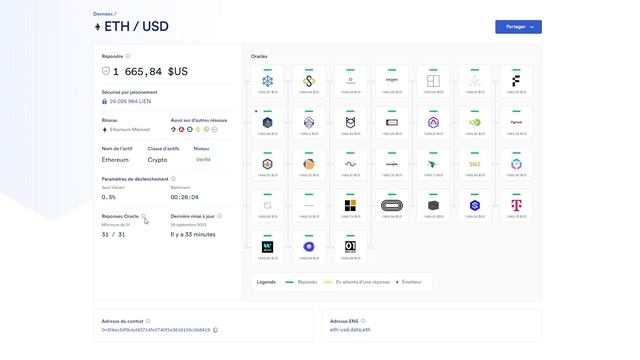The width and height of the screenshot is (640, 360).
Task: Open the green X logo oracle card
Action: (x=475, y=122)
